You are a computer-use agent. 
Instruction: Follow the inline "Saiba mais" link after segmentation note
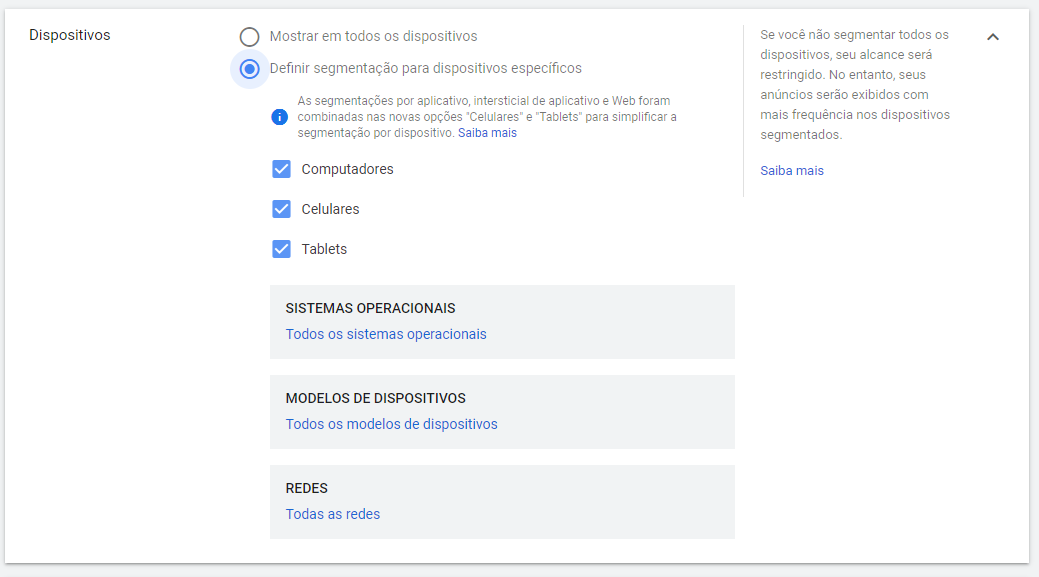(x=487, y=133)
